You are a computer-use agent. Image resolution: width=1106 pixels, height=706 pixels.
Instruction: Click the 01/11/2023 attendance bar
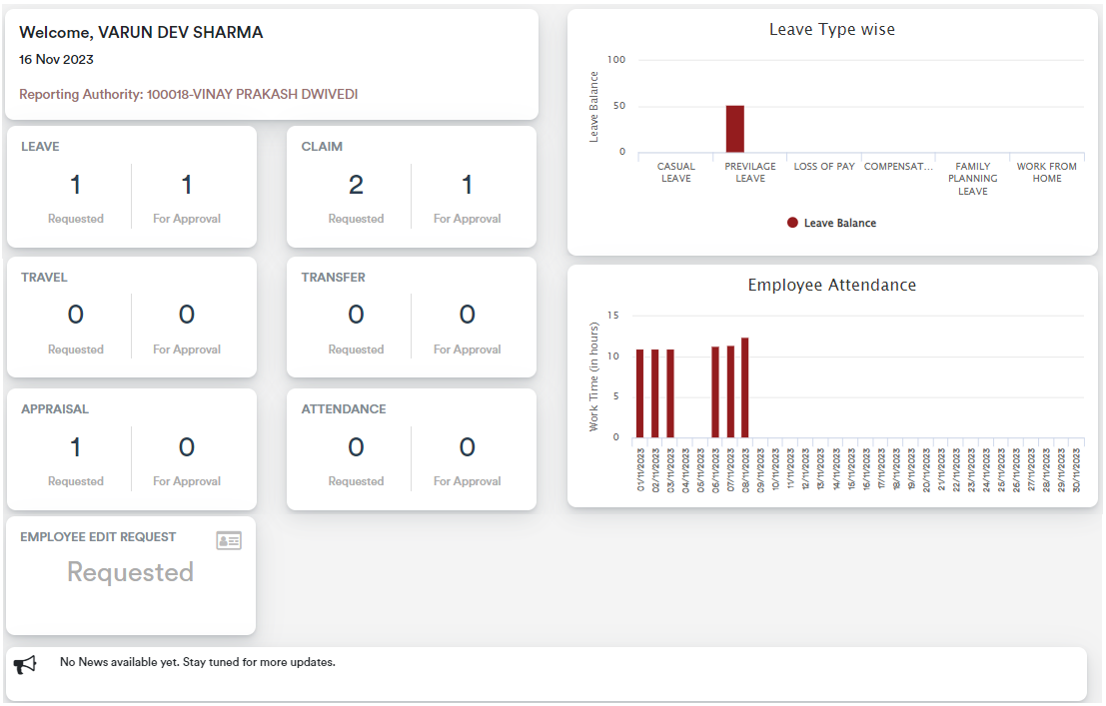click(640, 393)
